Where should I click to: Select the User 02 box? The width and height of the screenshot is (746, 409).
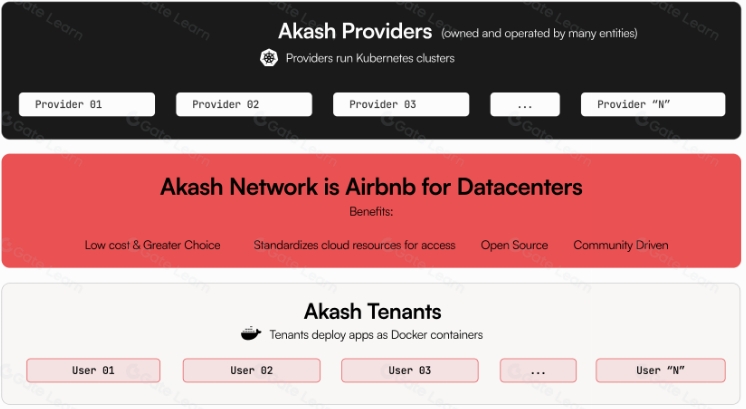coord(252,370)
